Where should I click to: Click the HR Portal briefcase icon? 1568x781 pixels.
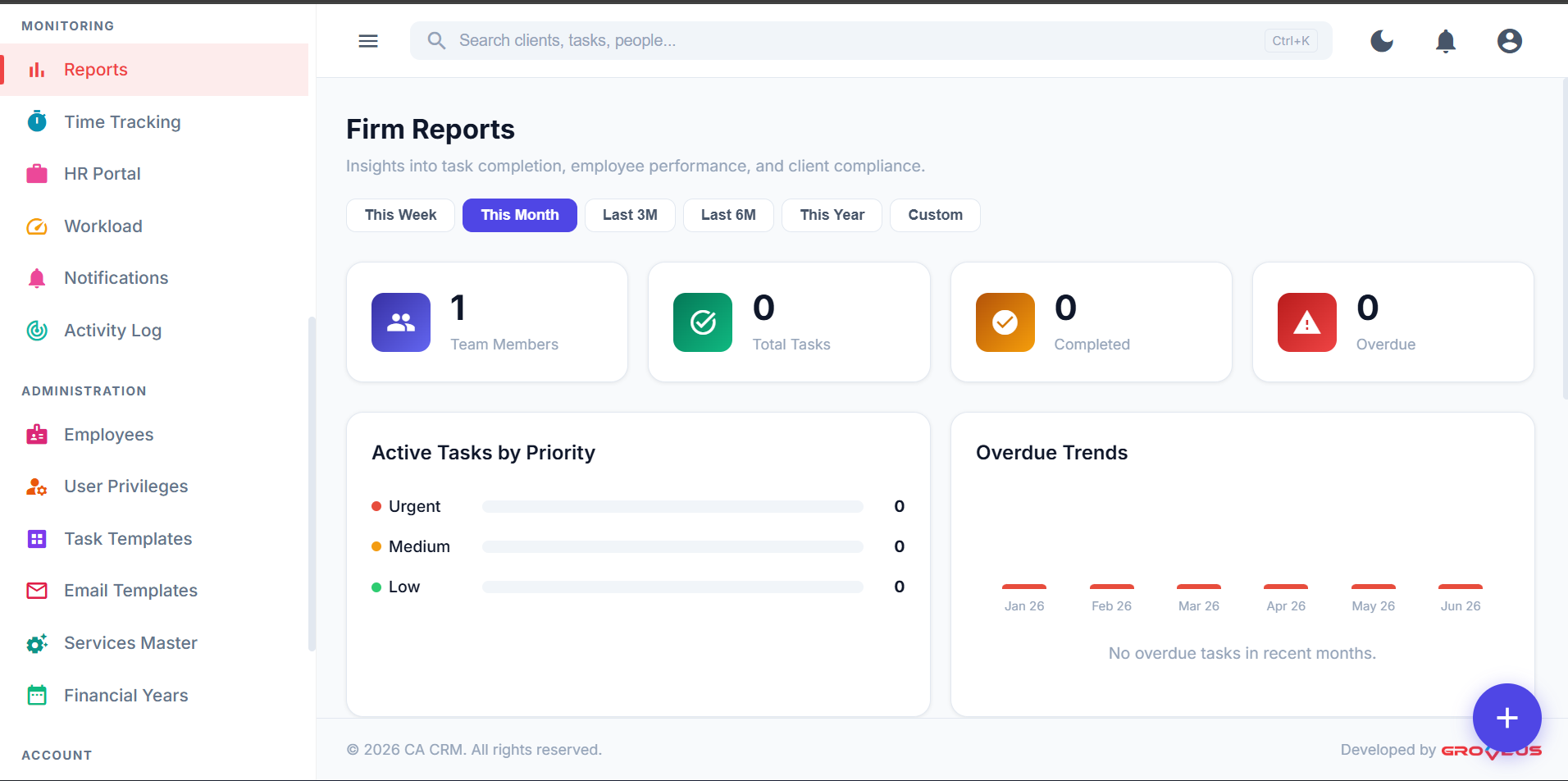coord(37,174)
